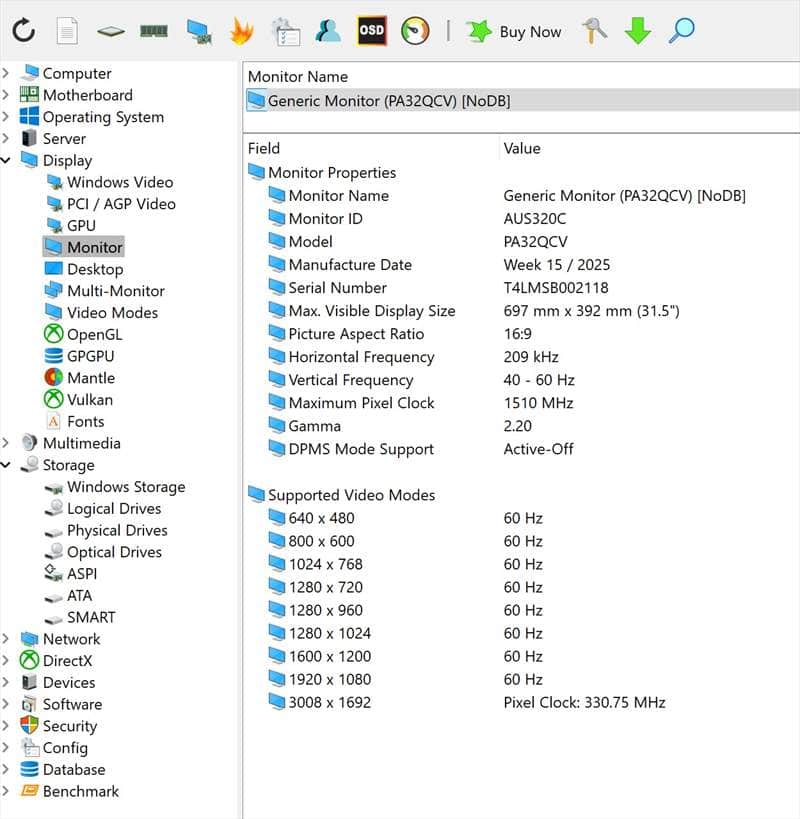Expand the Computer tree node
This screenshot has height=819, width=800.
point(7,73)
